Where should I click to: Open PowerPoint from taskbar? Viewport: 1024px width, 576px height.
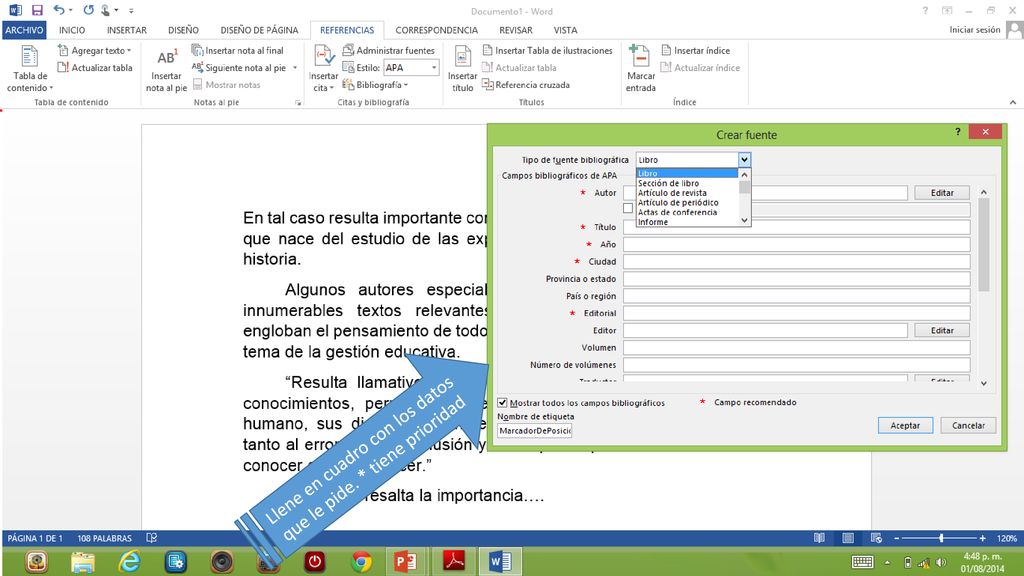click(x=406, y=562)
